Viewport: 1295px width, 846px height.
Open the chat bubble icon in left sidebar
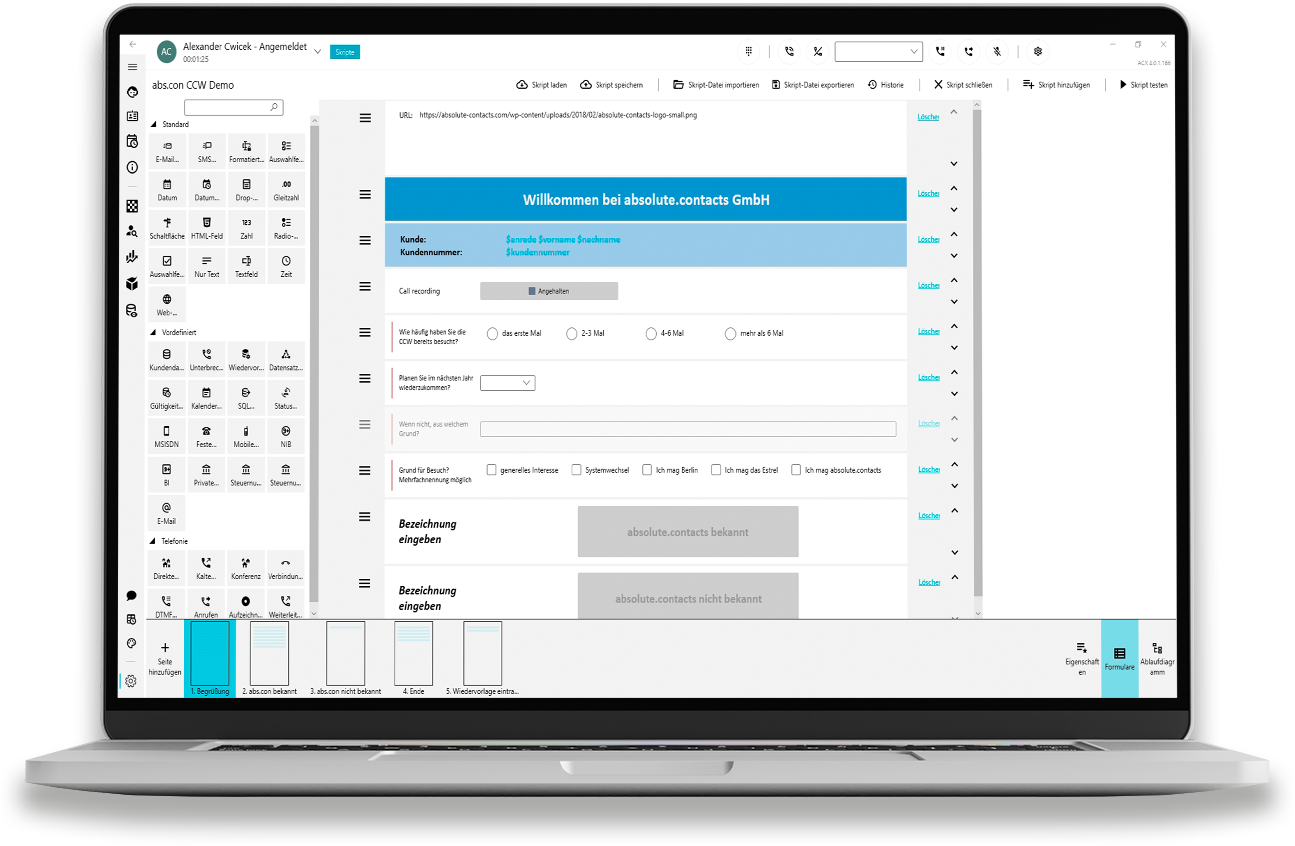pyautogui.click(x=131, y=596)
